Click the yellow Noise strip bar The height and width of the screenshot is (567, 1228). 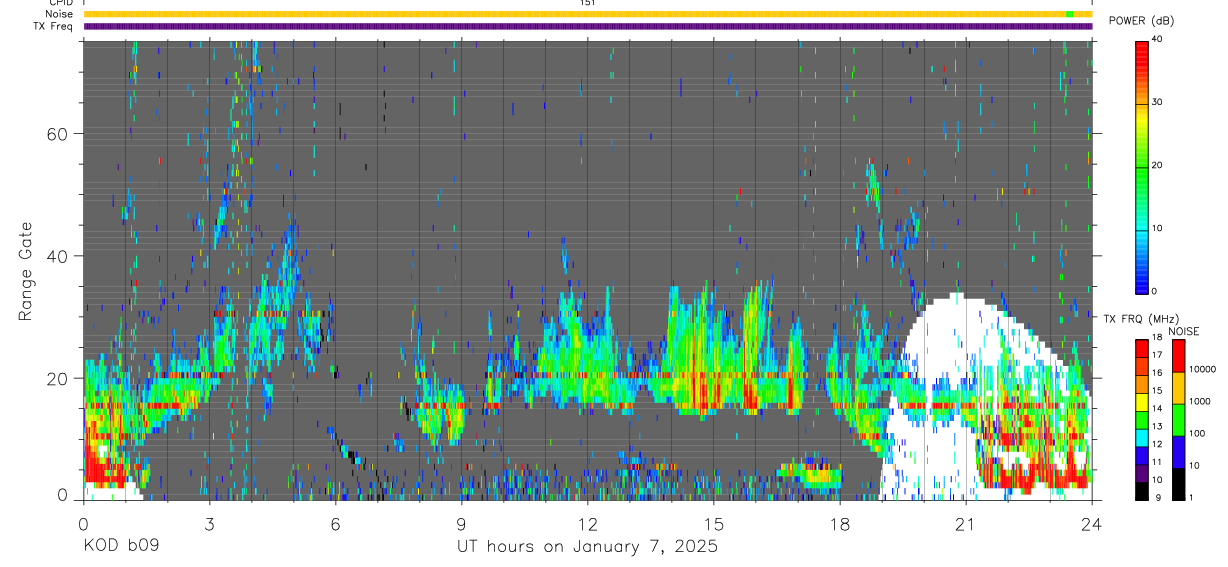(588, 14)
